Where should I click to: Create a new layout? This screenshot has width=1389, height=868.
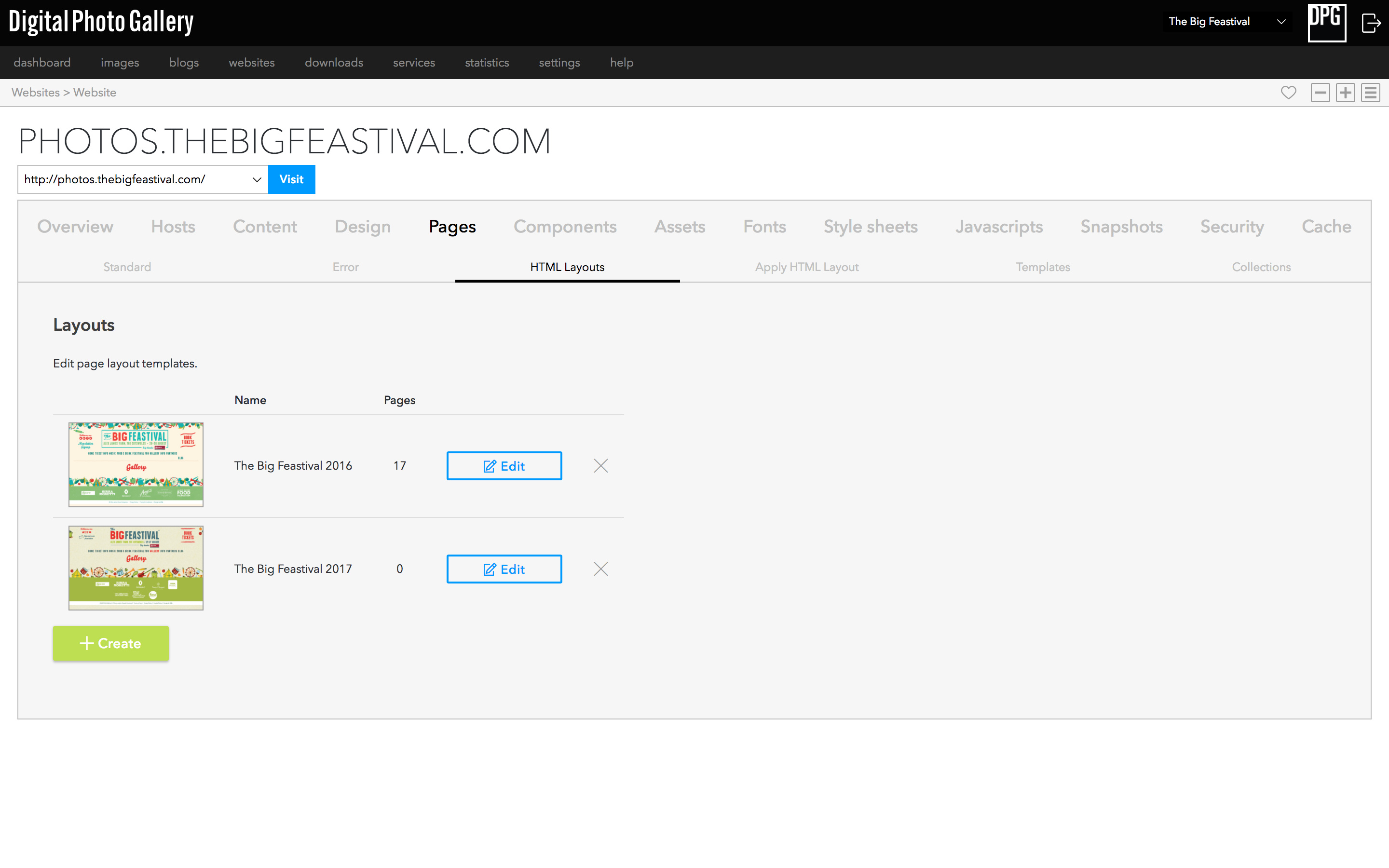tap(111, 643)
